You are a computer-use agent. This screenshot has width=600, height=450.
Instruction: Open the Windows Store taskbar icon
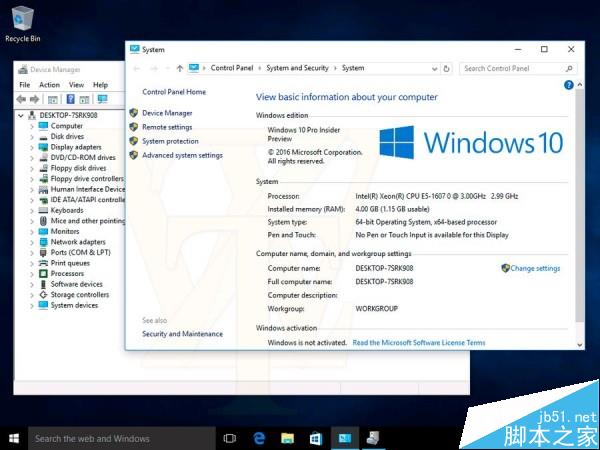[315, 438]
